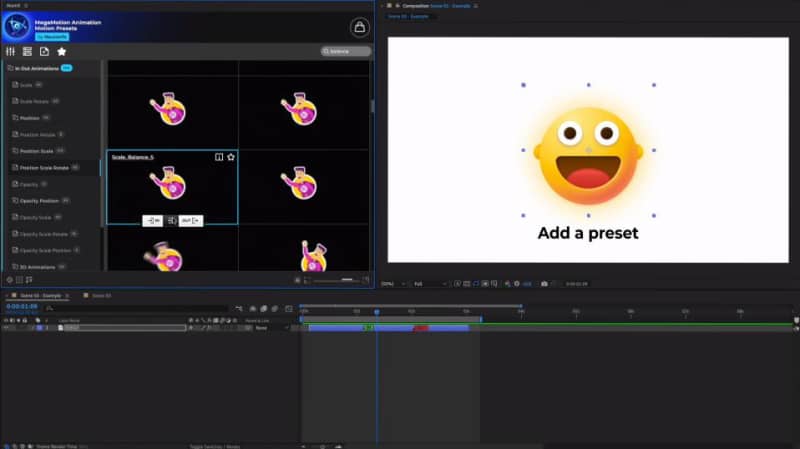
Task: Click the frame blending icon in timeline header
Action: [264, 309]
